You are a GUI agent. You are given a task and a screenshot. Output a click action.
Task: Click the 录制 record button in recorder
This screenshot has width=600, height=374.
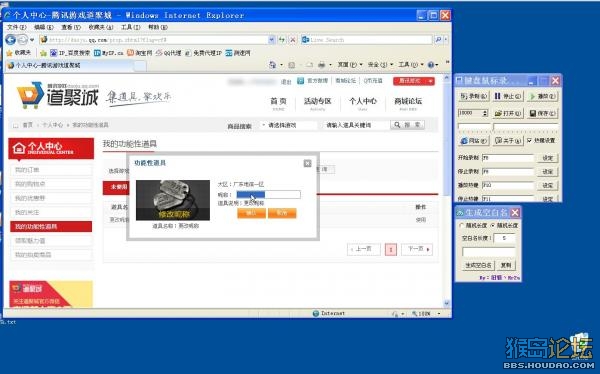(474, 96)
